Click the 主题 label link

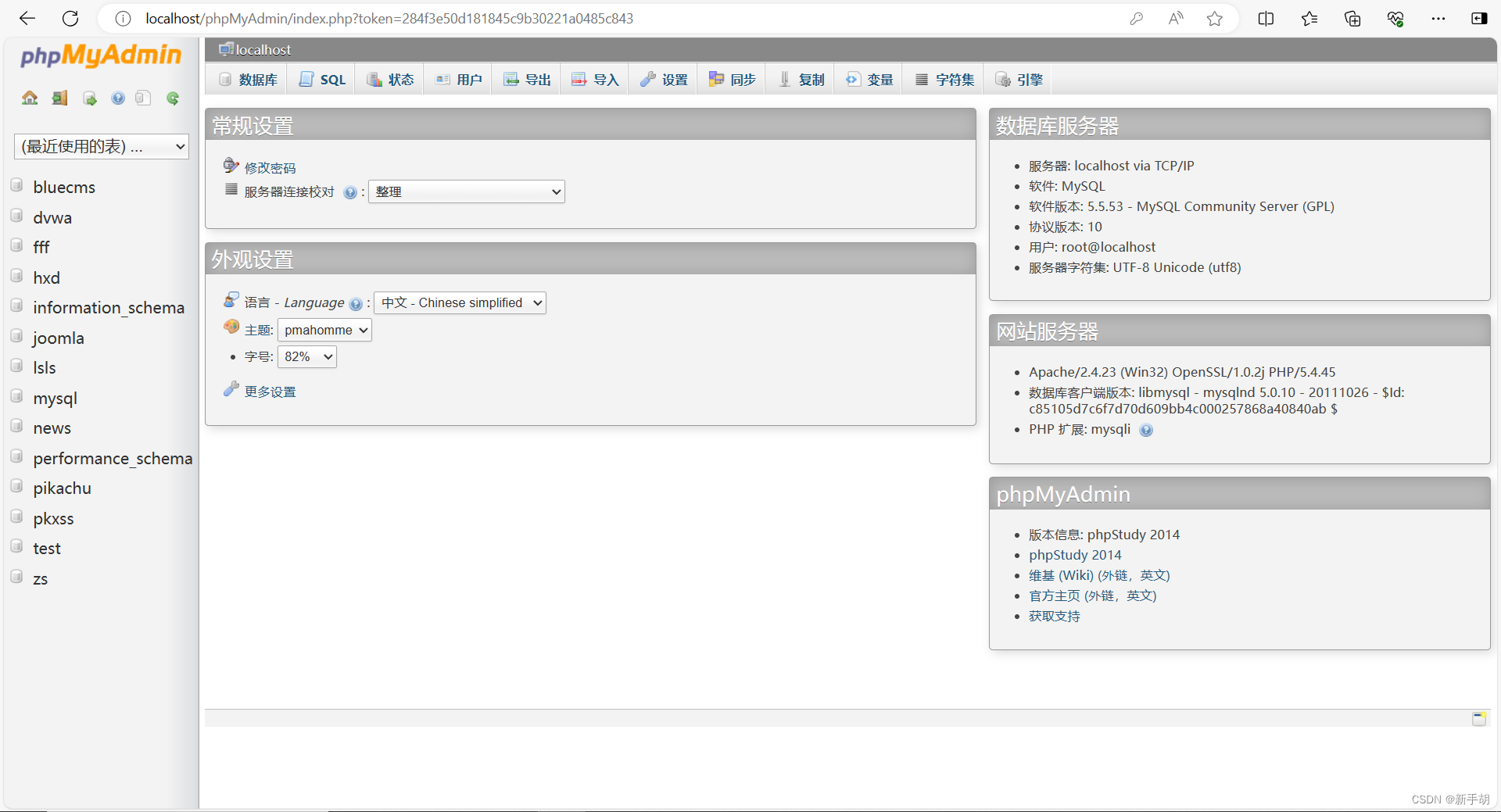257,331
